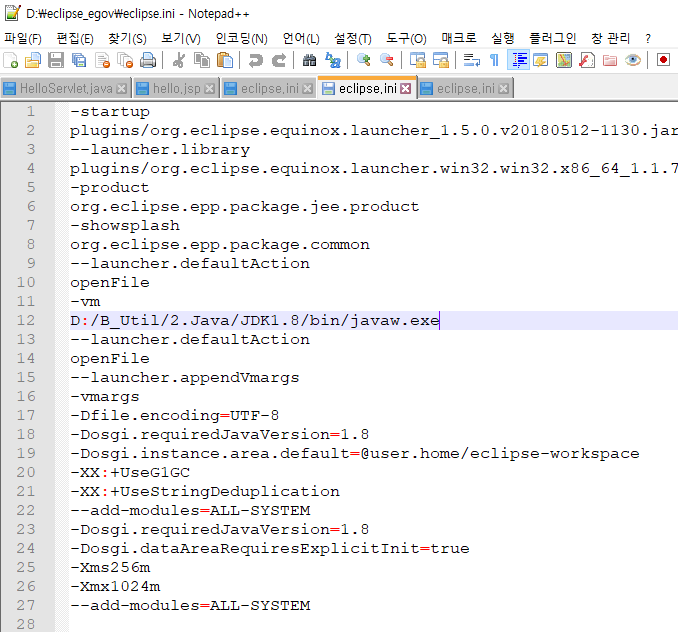Click line number 19 in the margin

(26, 453)
